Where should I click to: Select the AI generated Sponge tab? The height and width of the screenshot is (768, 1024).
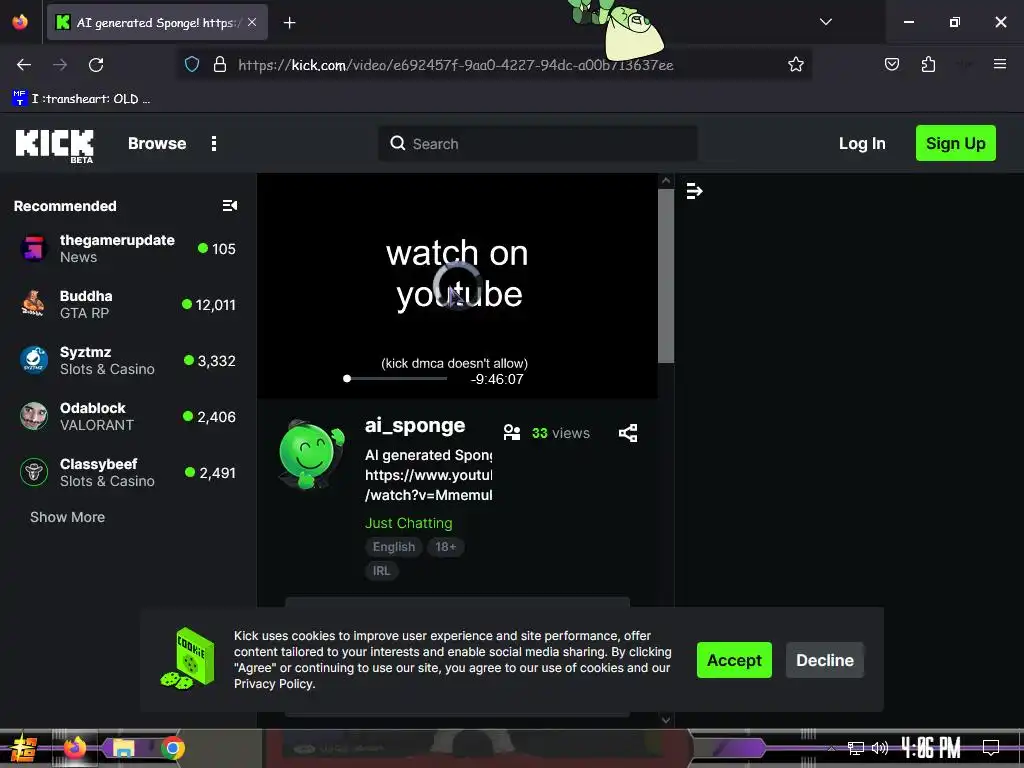click(x=157, y=23)
